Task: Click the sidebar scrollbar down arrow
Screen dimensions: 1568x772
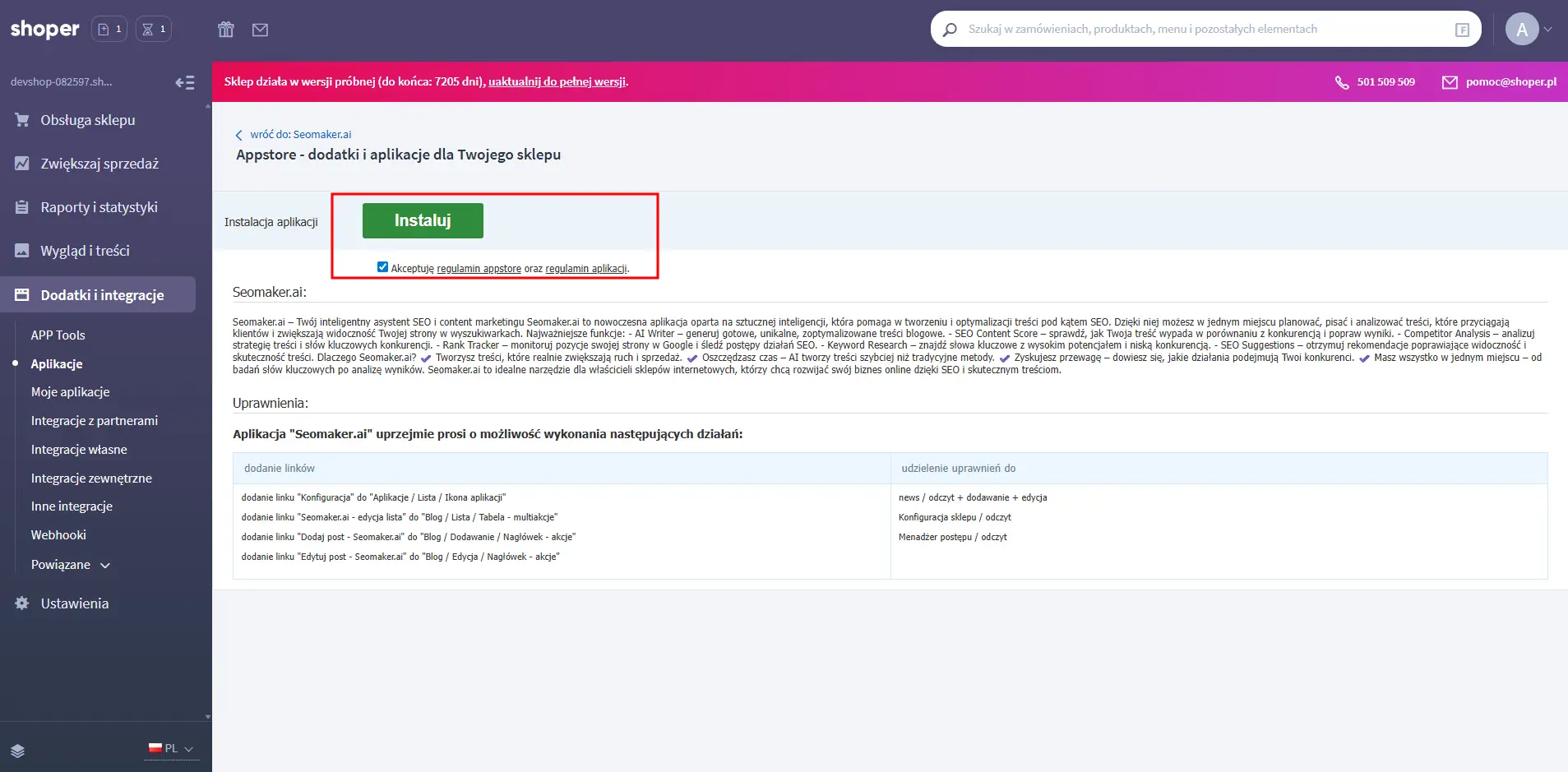Action: point(207,717)
